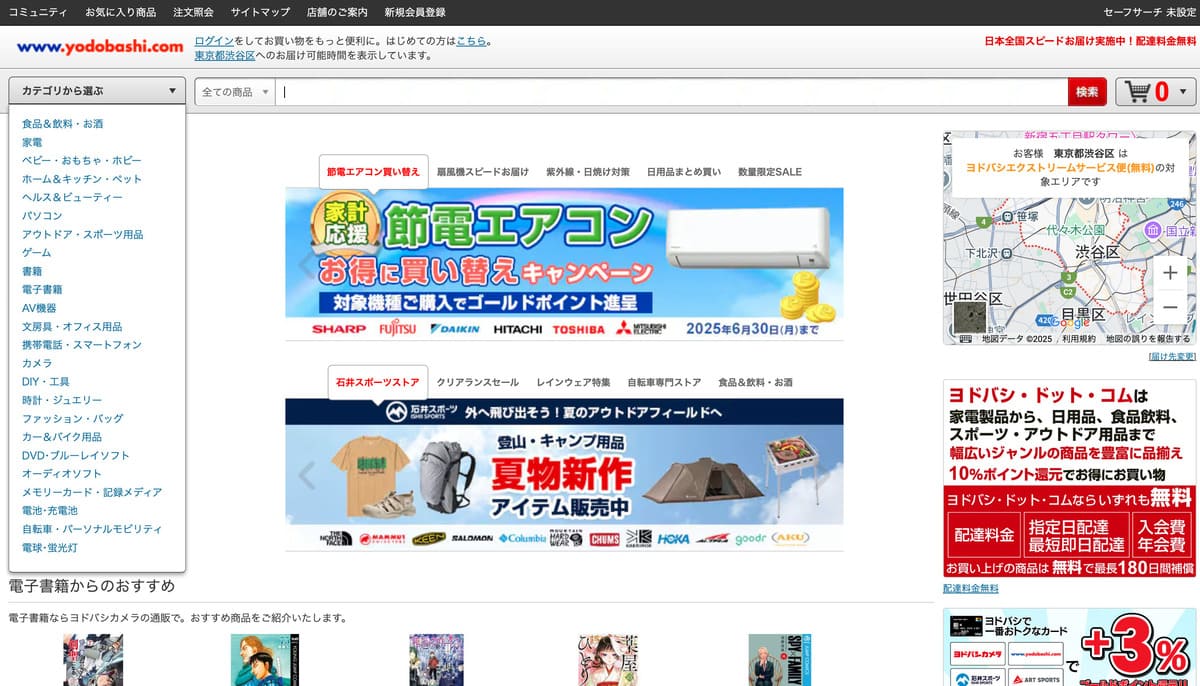Image resolution: width=1200 pixels, height=686 pixels.
Task: Open the +3% card promotion banner
Action: (1069, 647)
